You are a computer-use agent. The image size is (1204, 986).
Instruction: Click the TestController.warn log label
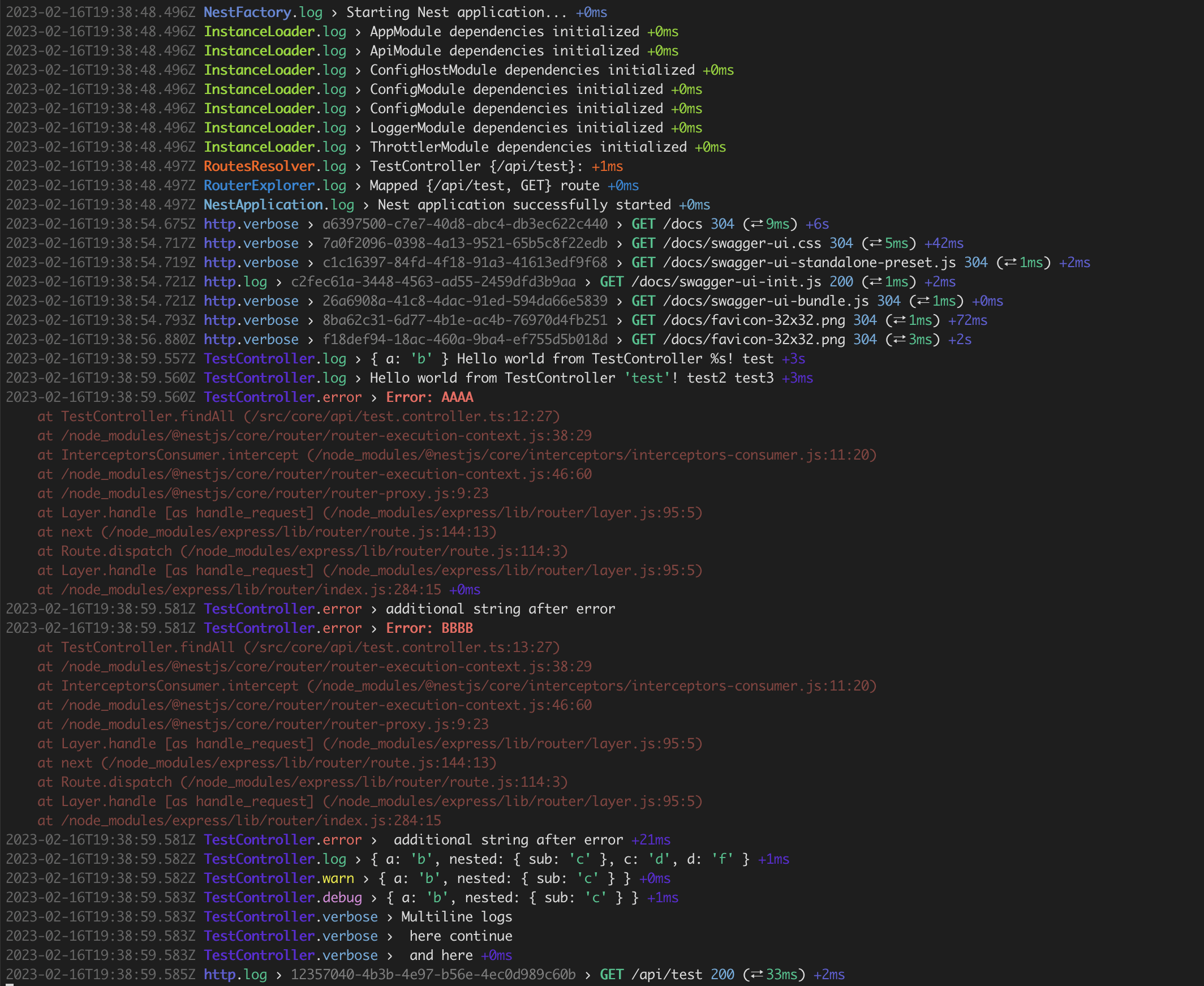(x=279, y=878)
